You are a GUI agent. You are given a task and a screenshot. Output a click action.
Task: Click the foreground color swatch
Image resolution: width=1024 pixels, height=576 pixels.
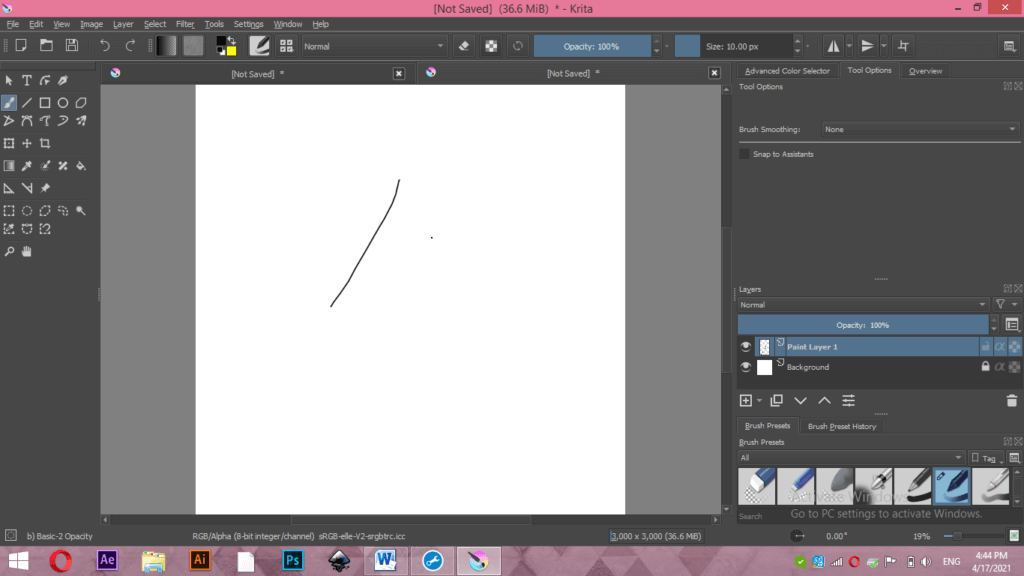tap(221, 41)
